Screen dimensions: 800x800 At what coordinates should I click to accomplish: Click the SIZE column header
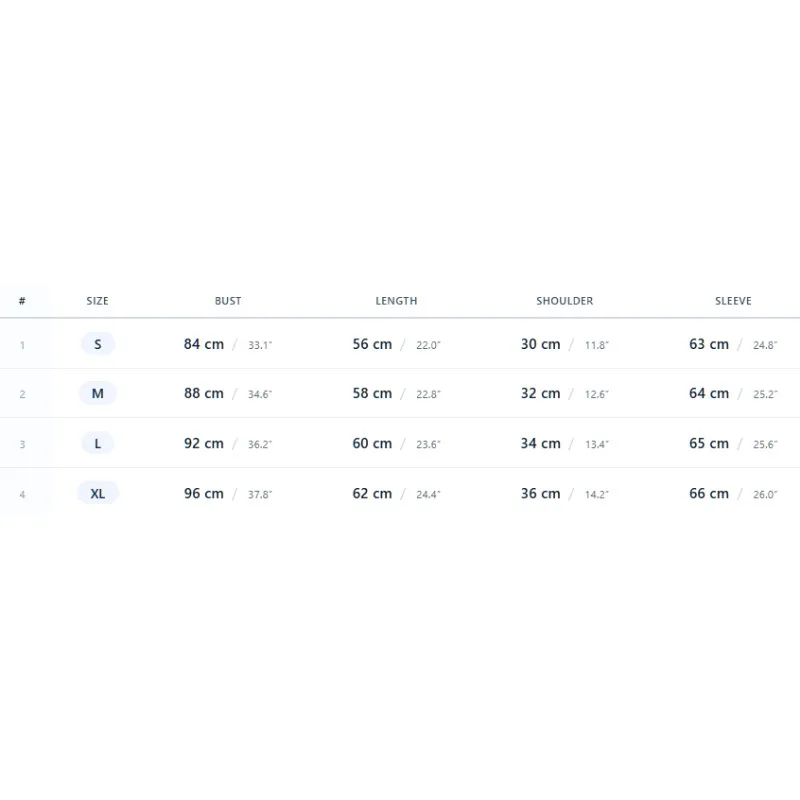tap(97, 301)
